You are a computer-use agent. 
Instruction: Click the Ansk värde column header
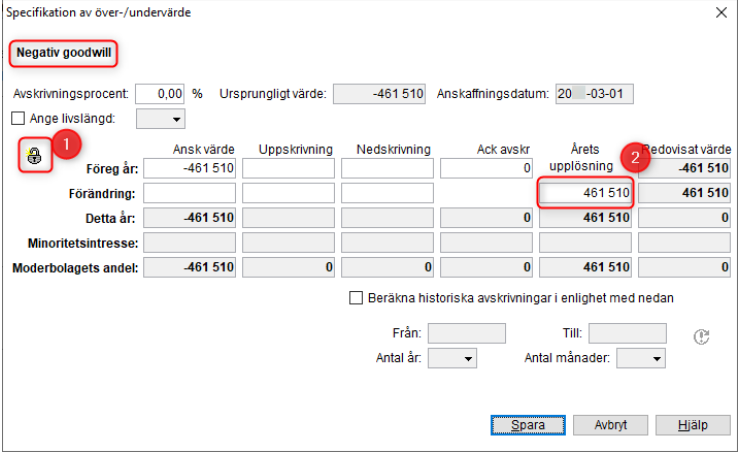click(204, 149)
